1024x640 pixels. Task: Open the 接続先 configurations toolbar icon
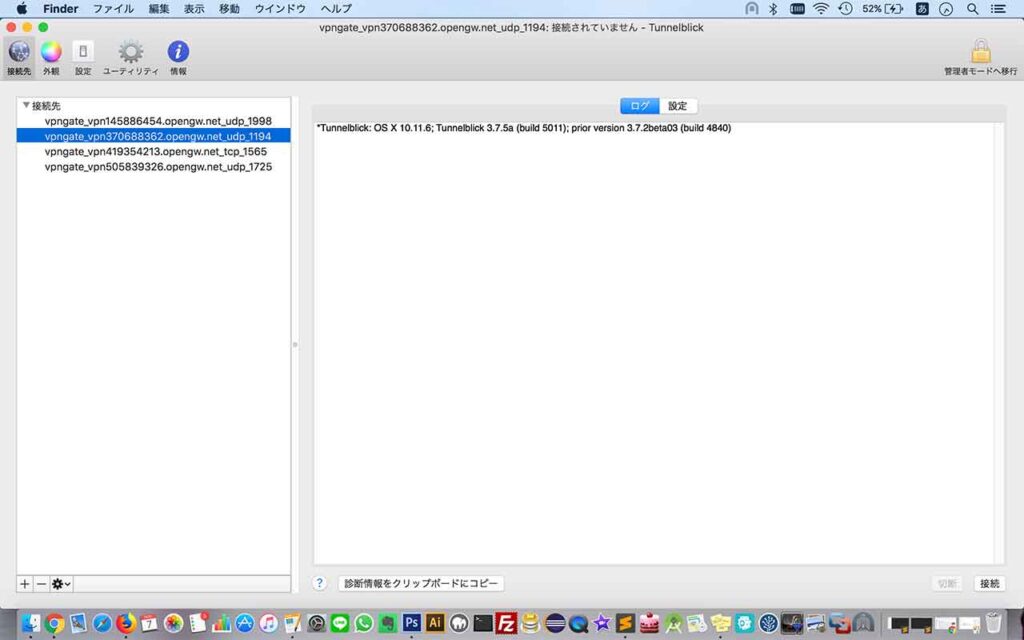[19, 53]
